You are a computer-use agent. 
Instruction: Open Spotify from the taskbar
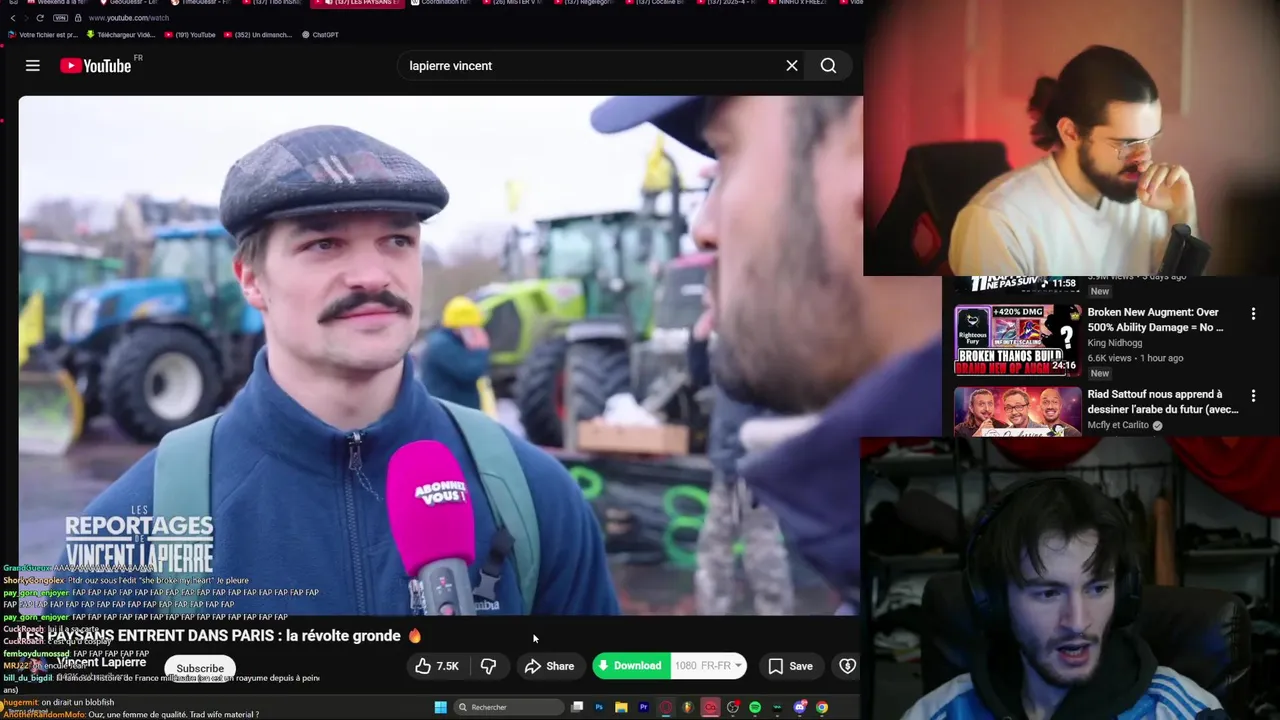pyautogui.click(x=755, y=707)
